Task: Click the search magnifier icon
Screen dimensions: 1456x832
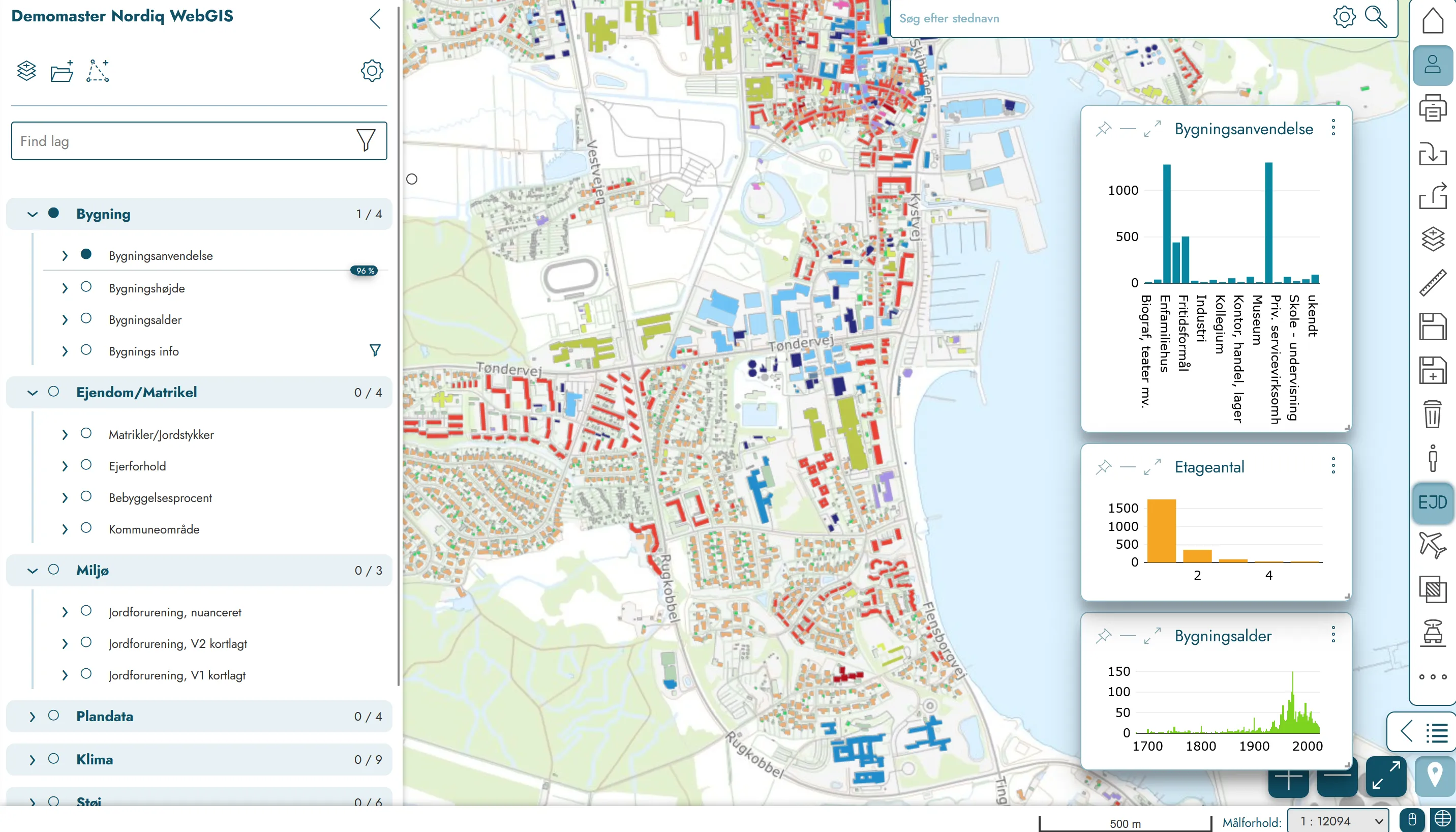Action: click(1376, 18)
